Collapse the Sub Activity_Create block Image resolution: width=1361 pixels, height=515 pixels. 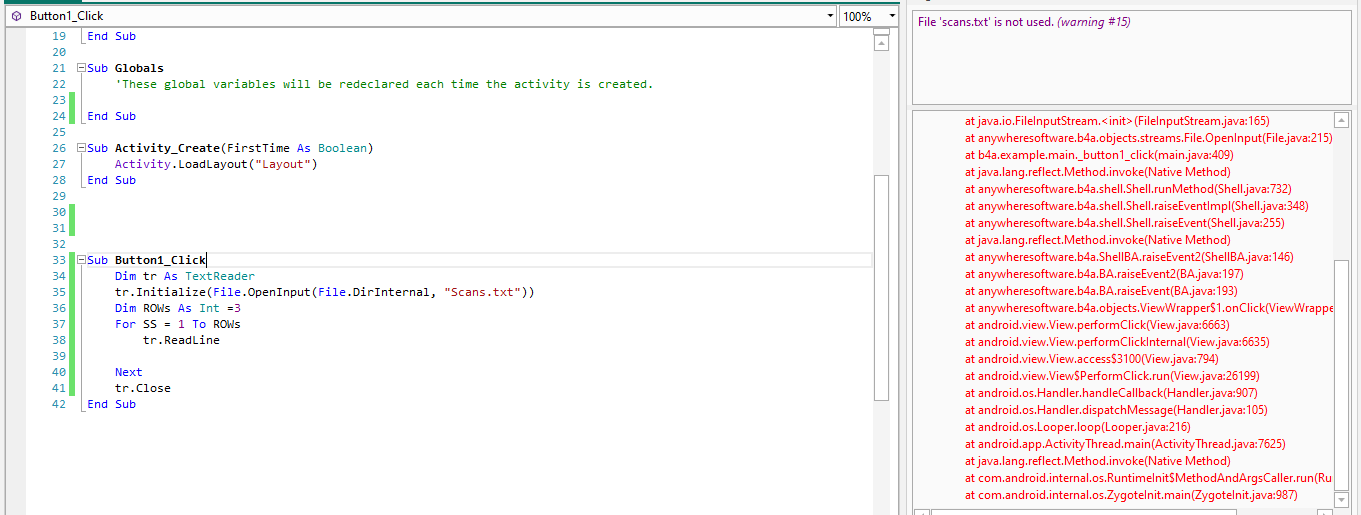point(80,148)
